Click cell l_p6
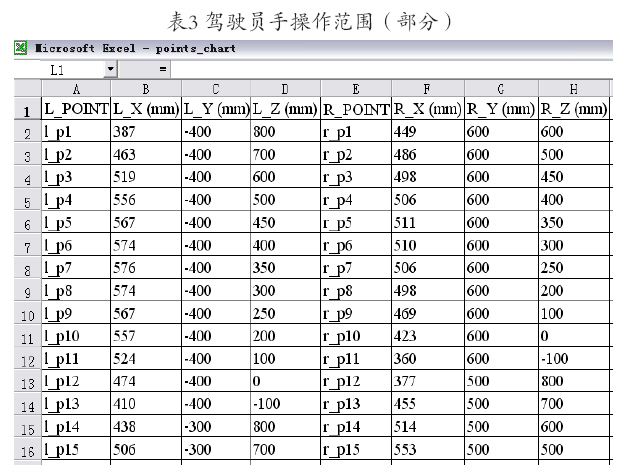The height and width of the screenshot is (475, 628). [x=76, y=245]
